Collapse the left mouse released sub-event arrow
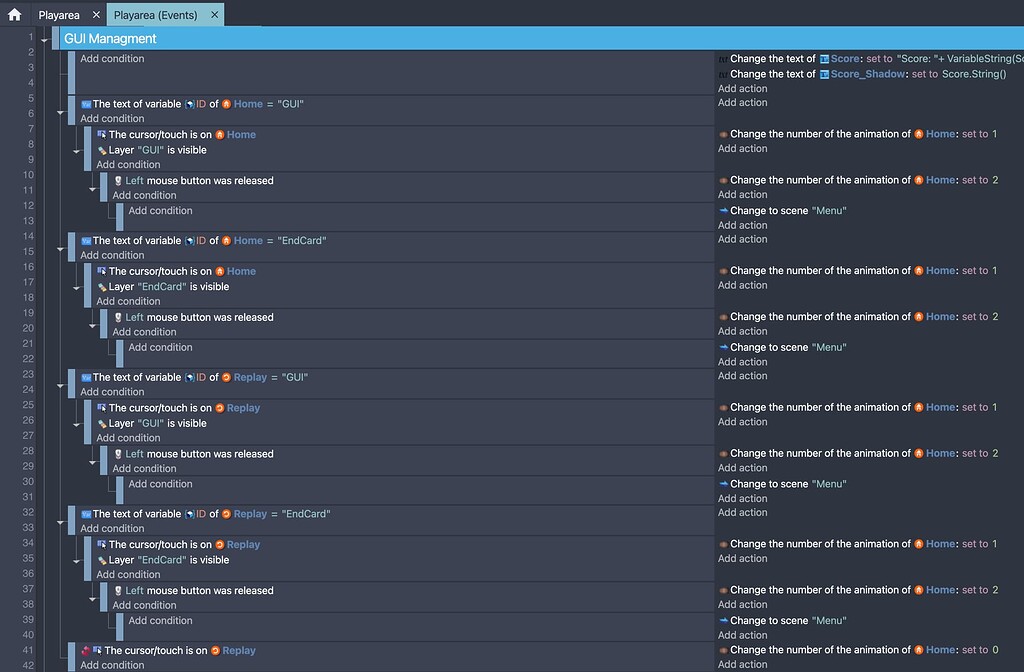This screenshot has height=672, width=1024. click(x=93, y=187)
